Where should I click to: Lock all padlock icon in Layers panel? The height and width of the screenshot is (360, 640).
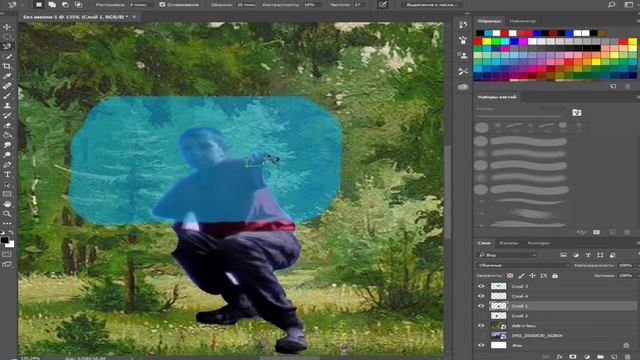tap(555, 276)
